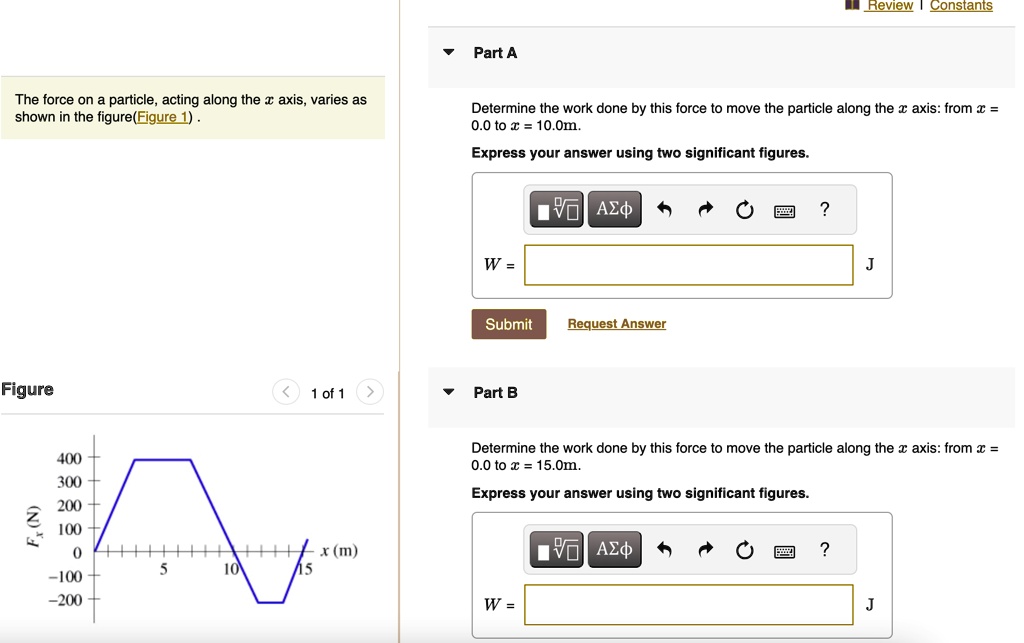Insert Greek symbols with ΑΣΦ in Part A

[x=614, y=209]
